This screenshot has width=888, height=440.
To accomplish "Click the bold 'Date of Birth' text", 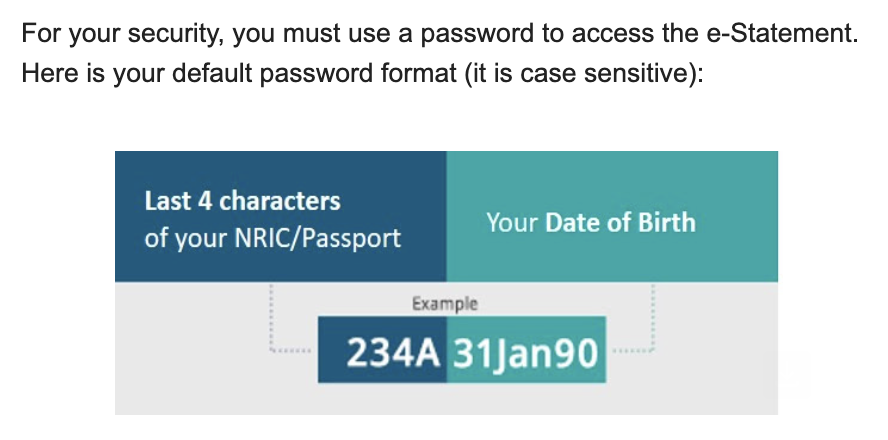I will click(x=620, y=222).
